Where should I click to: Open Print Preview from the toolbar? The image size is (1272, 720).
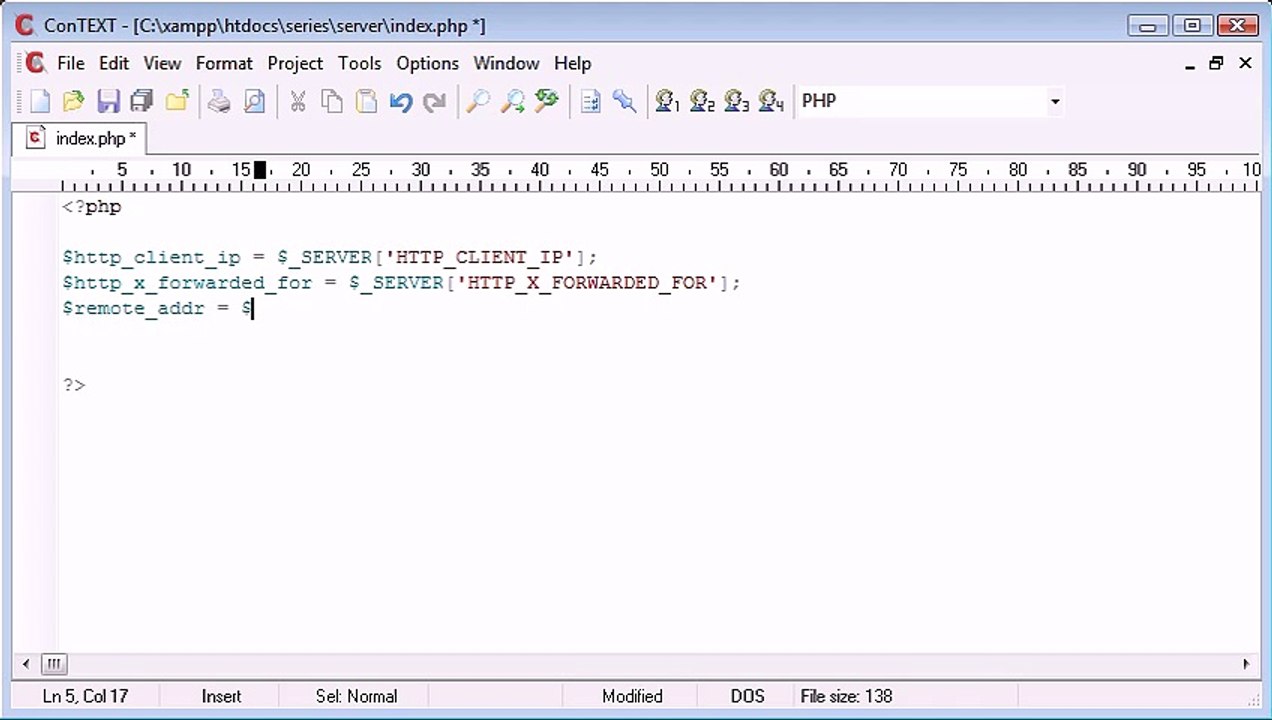tap(254, 101)
